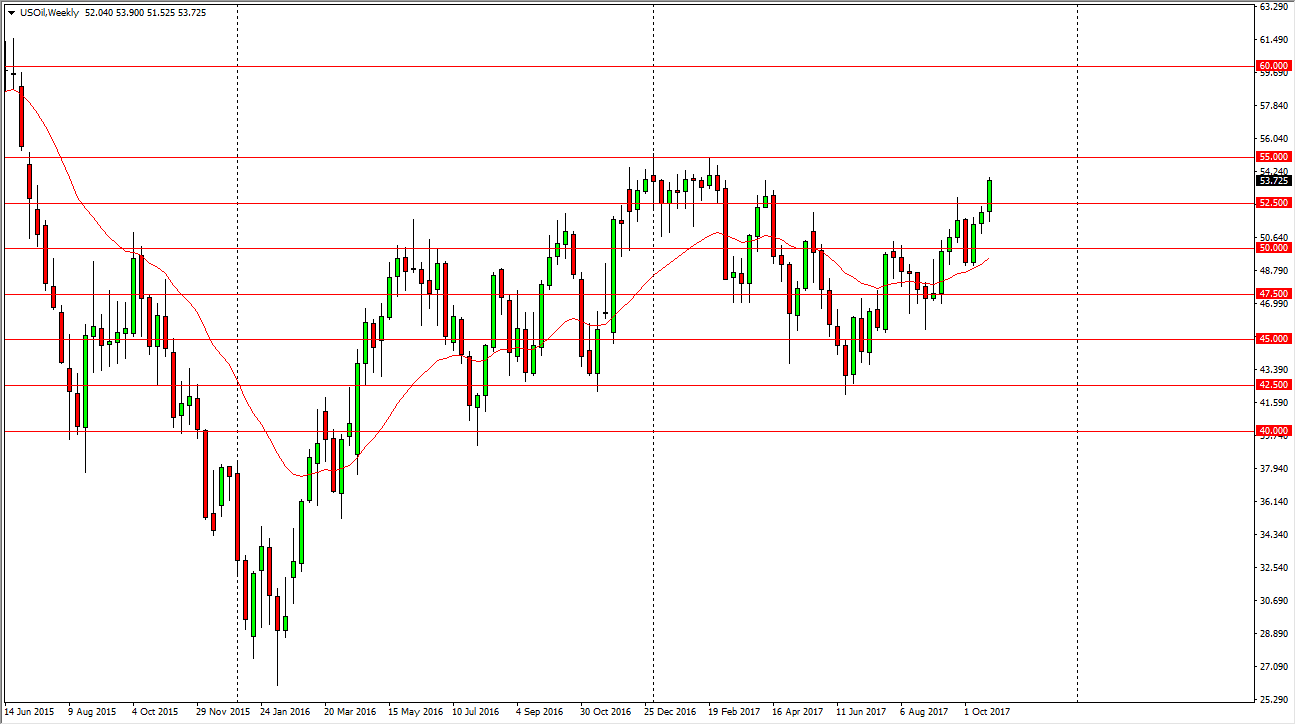Select the red 52.500 price level tag
This screenshot has width=1296, height=725.
(1274, 203)
